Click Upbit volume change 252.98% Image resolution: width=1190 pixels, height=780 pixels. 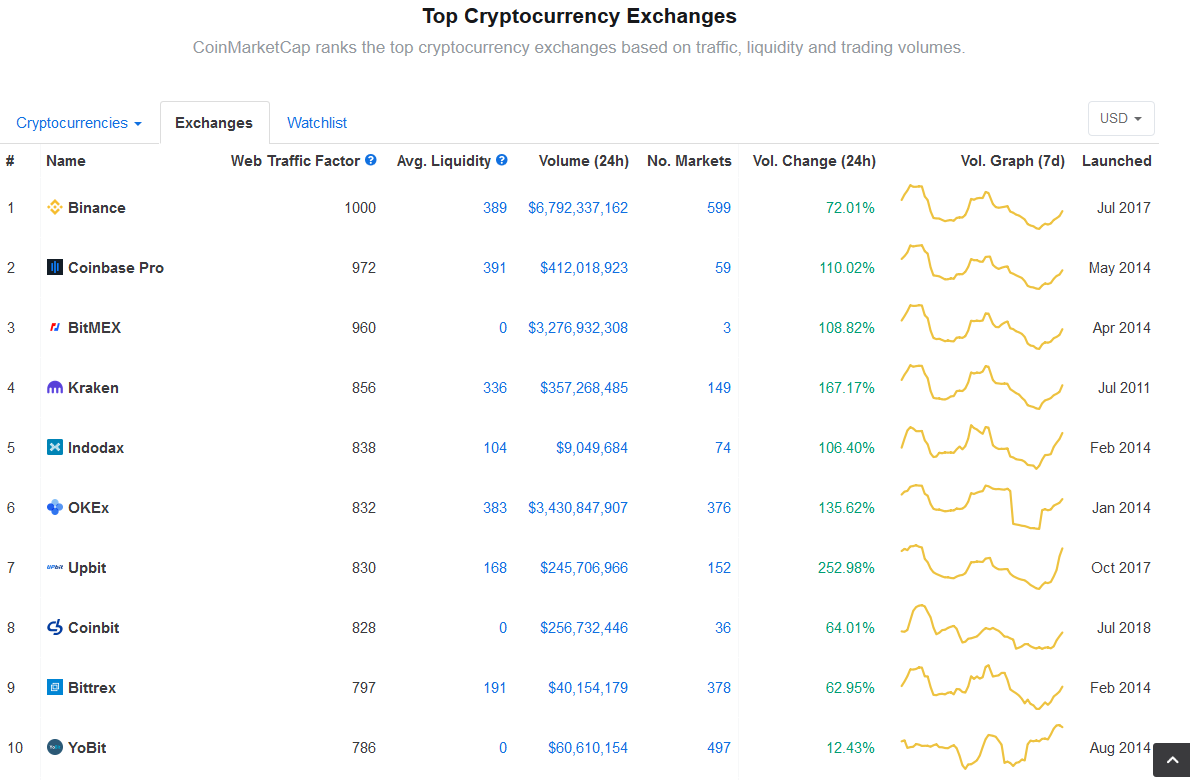pyautogui.click(x=846, y=568)
